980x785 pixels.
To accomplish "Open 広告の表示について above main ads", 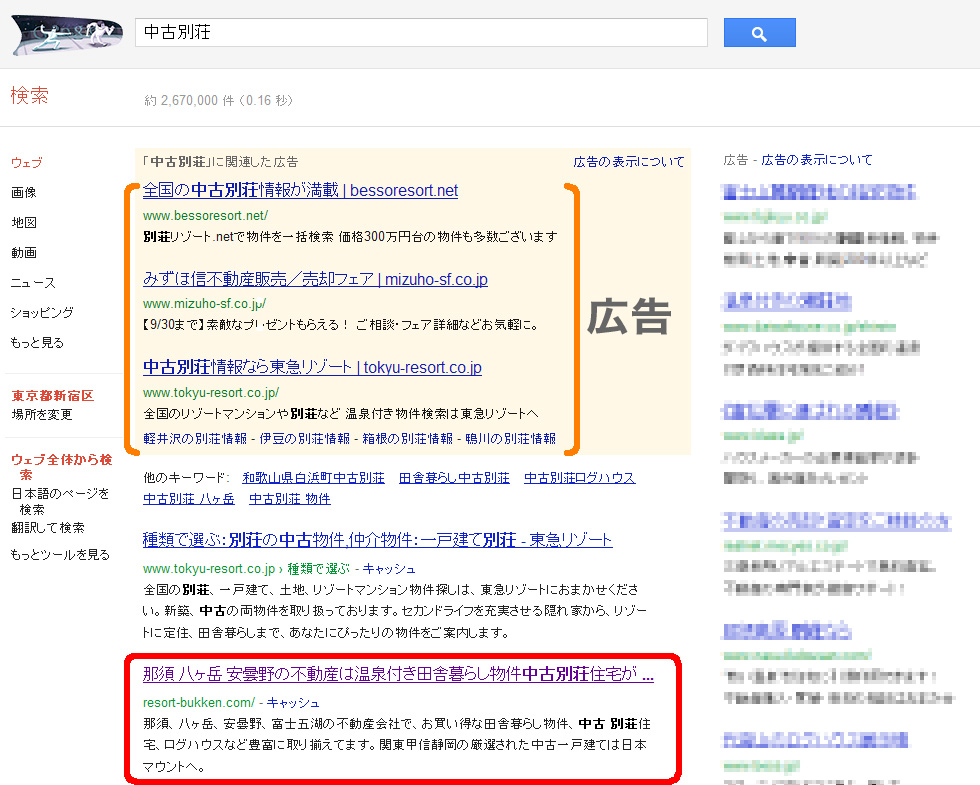I will pyautogui.click(x=629, y=162).
